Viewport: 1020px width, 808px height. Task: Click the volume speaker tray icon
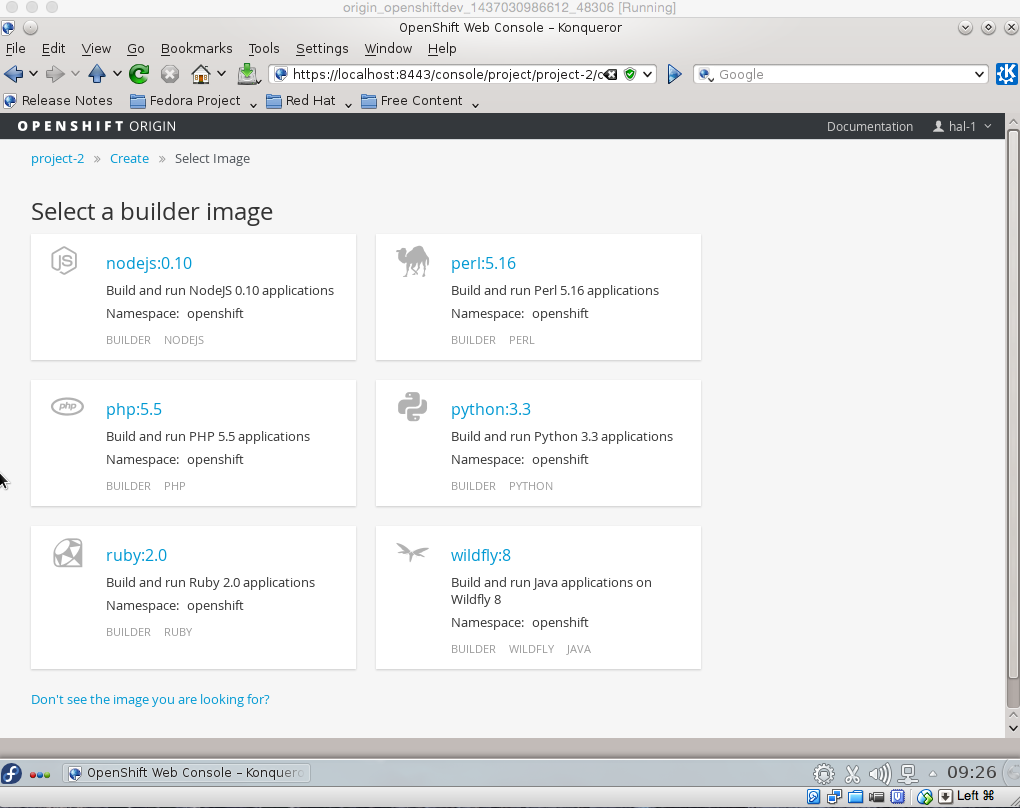click(x=880, y=773)
